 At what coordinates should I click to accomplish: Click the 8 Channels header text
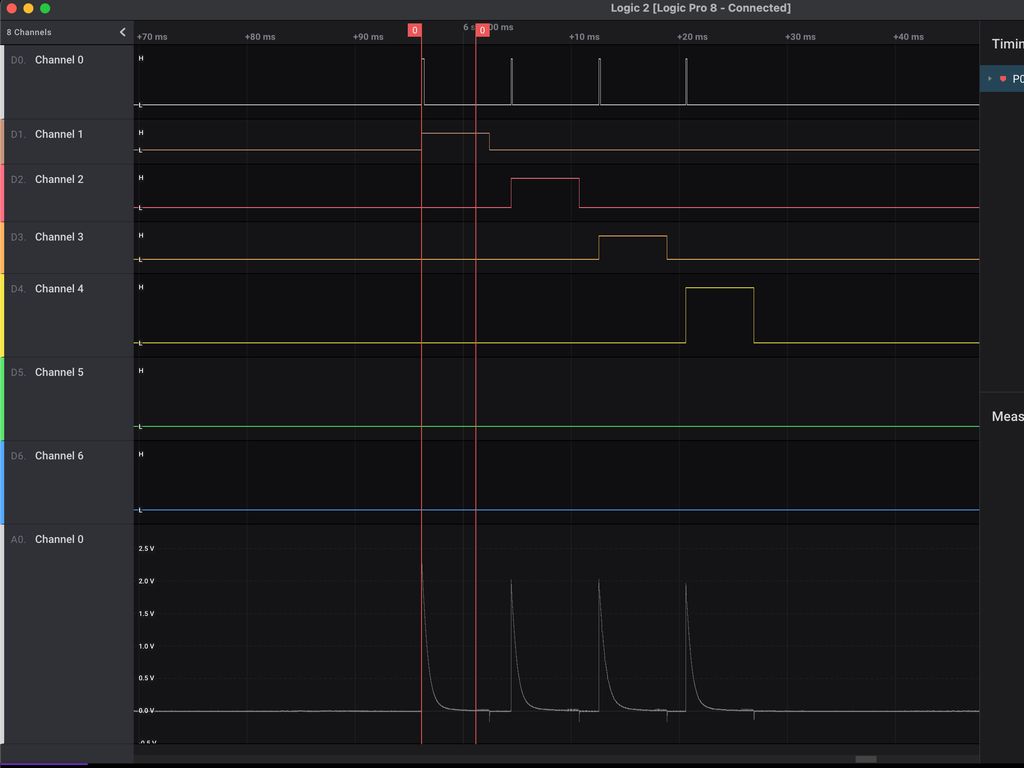point(29,32)
